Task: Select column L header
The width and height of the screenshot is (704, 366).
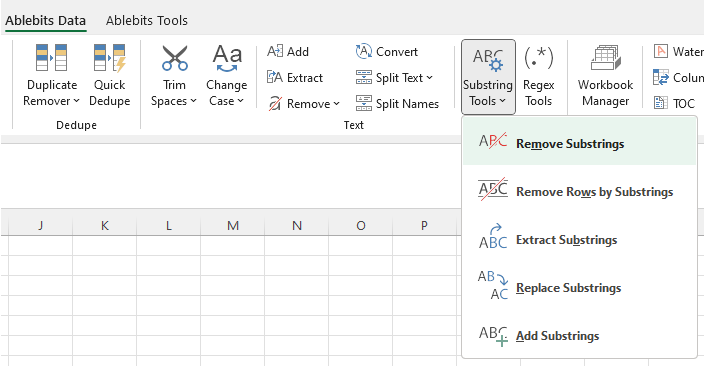Action: point(168,225)
